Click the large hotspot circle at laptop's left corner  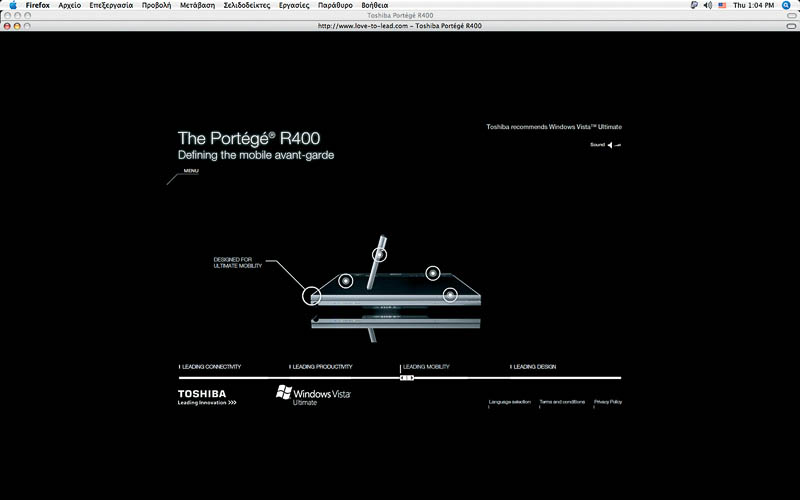[x=311, y=295]
